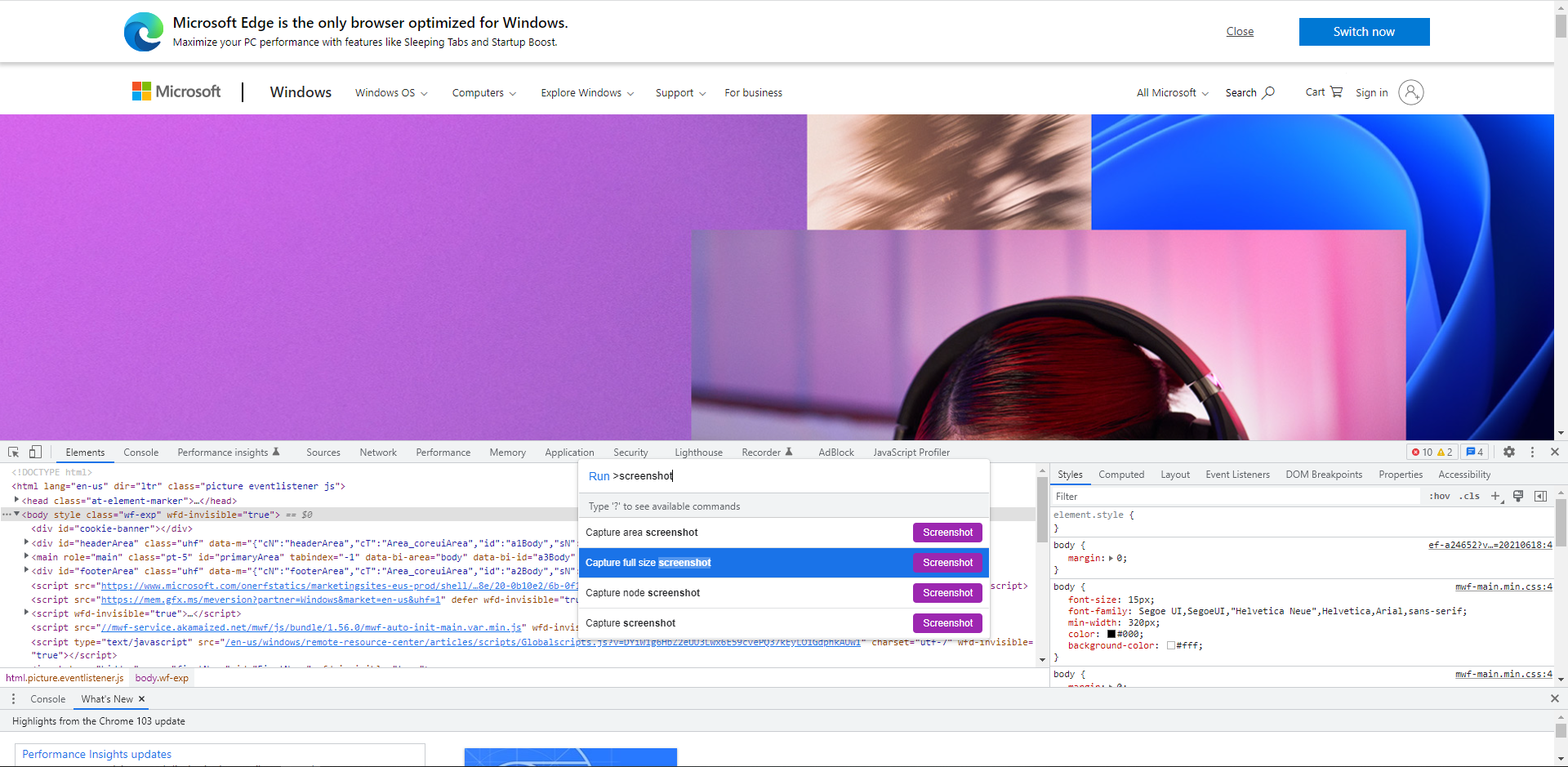Select the drawer Console tab
Screen dimensions: 1568x767
[x=48, y=699]
